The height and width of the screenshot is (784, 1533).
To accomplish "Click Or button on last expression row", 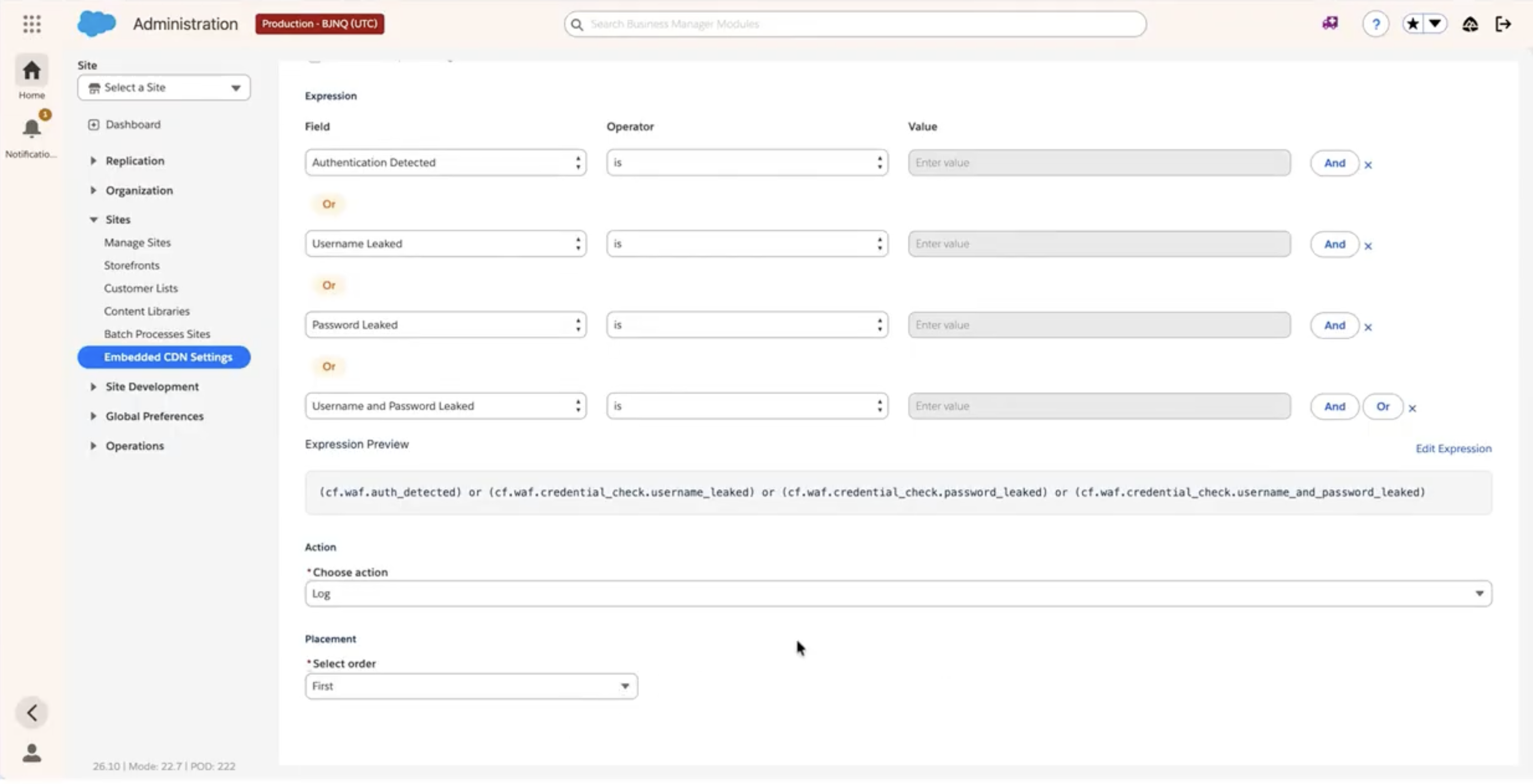I will pyautogui.click(x=1382, y=407).
